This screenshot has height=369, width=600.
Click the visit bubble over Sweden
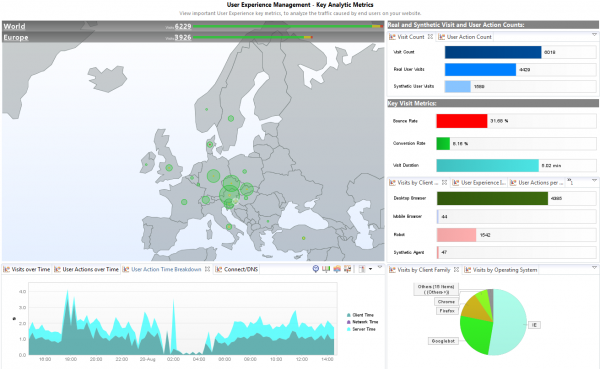click(231, 119)
